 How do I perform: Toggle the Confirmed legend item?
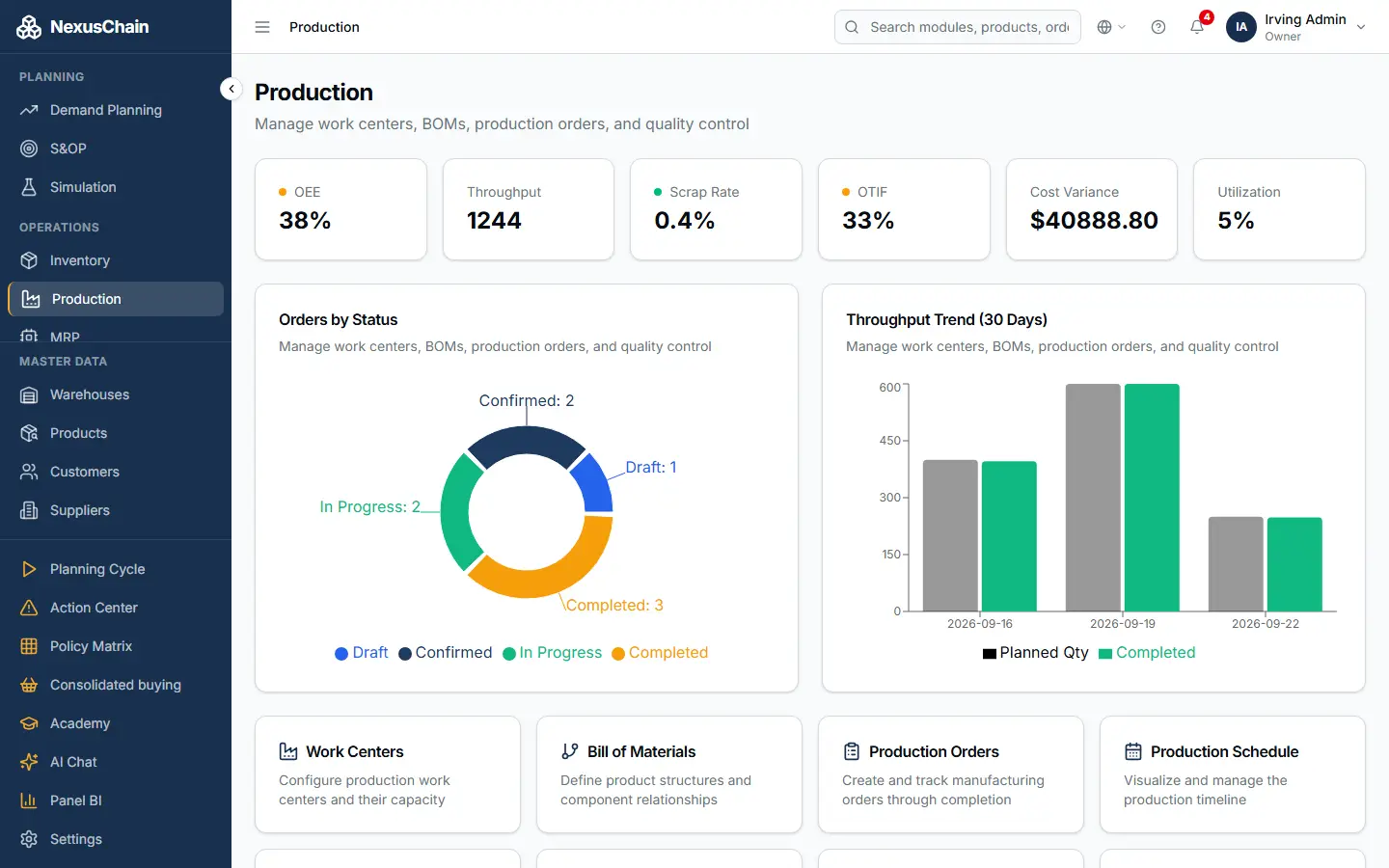click(446, 653)
